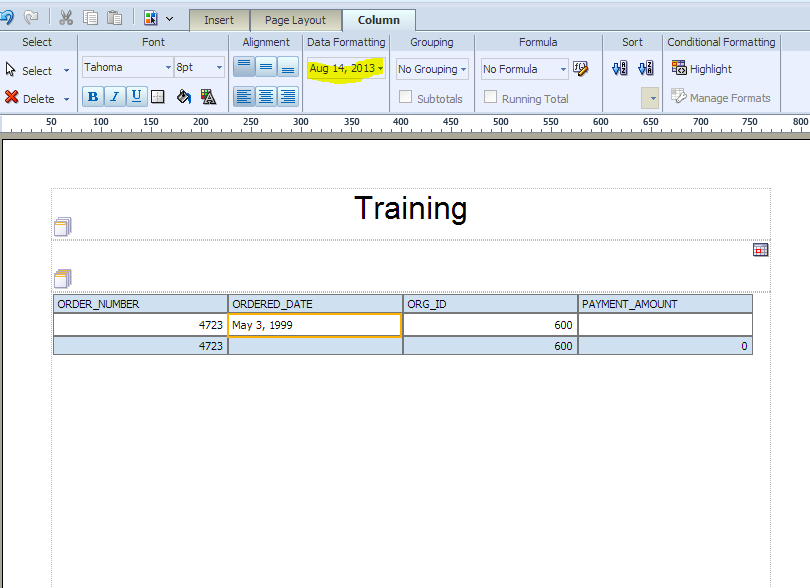Image resolution: width=810 pixels, height=588 pixels.
Task: Open the background fill color bucket
Action: point(184,97)
